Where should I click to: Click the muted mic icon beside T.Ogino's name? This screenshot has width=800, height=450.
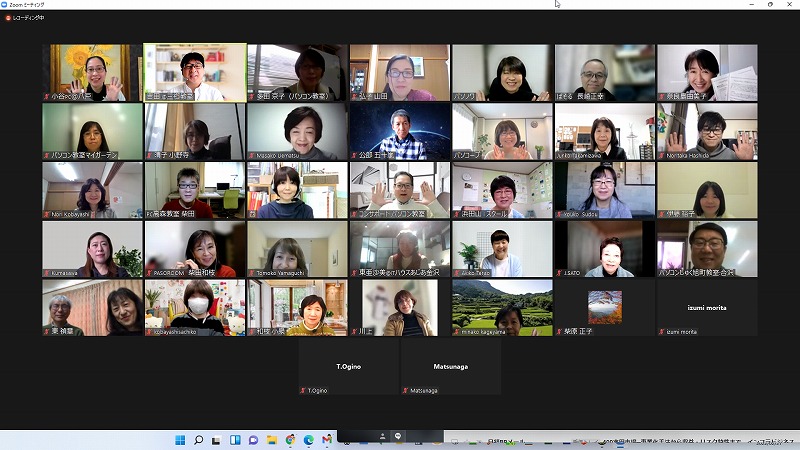(303, 391)
